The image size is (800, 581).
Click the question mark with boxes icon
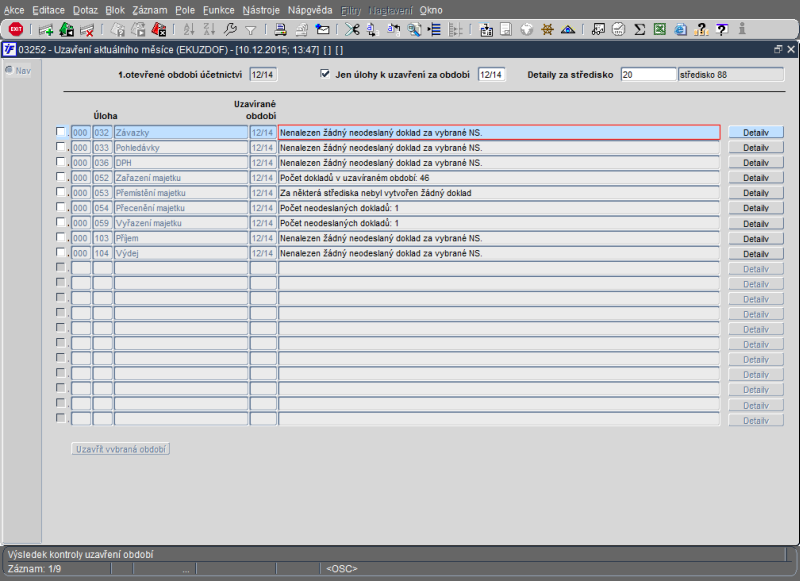701,30
